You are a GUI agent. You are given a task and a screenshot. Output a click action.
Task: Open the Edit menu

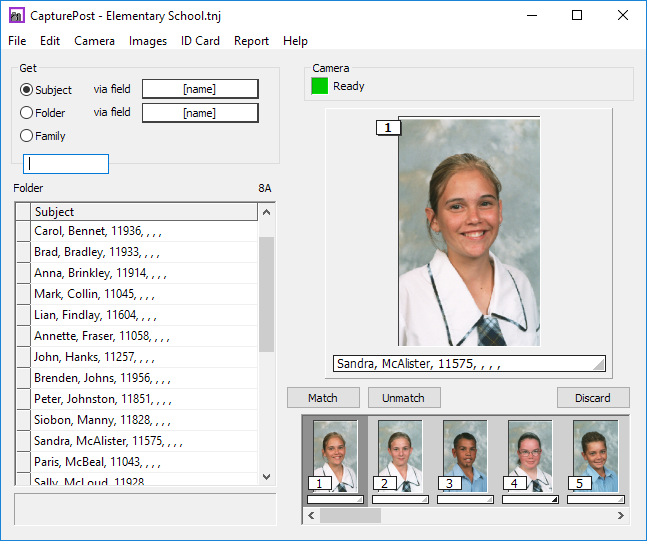point(50,41)
